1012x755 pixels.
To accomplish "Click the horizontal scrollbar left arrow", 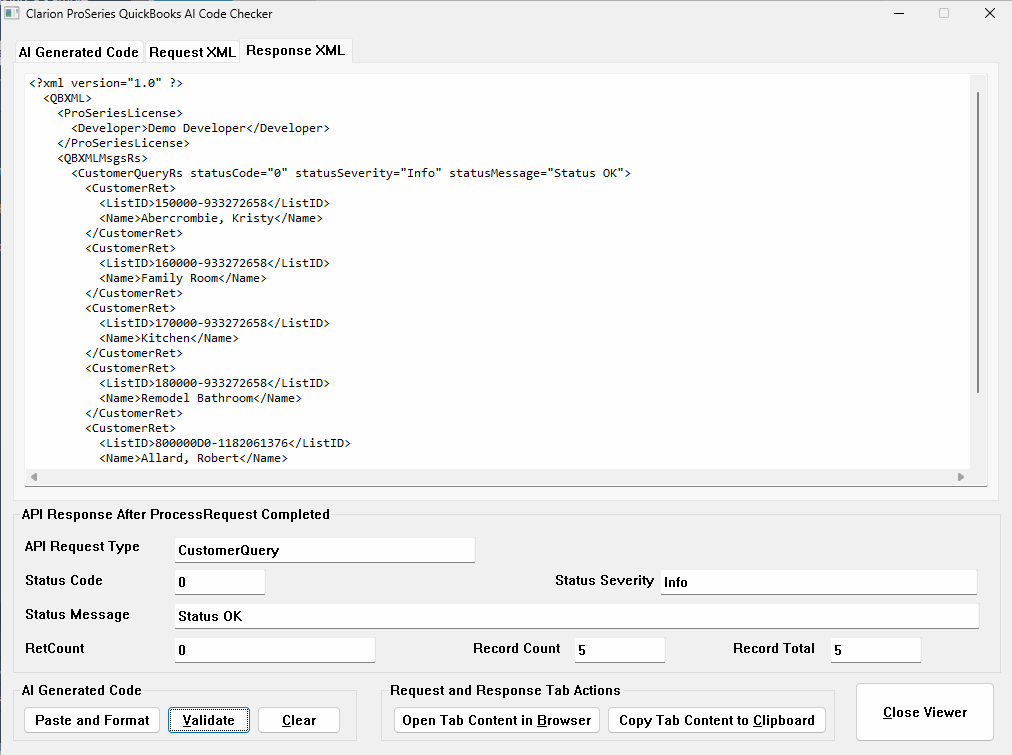I will 34,478.
